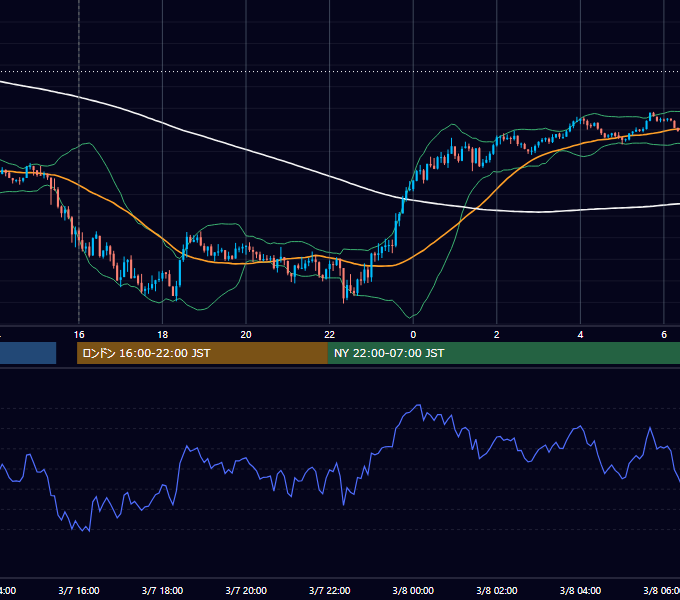680x600 pixels.
Task: Click the 18 hour label on price chart axis
Action: click(x=162, y=335)
